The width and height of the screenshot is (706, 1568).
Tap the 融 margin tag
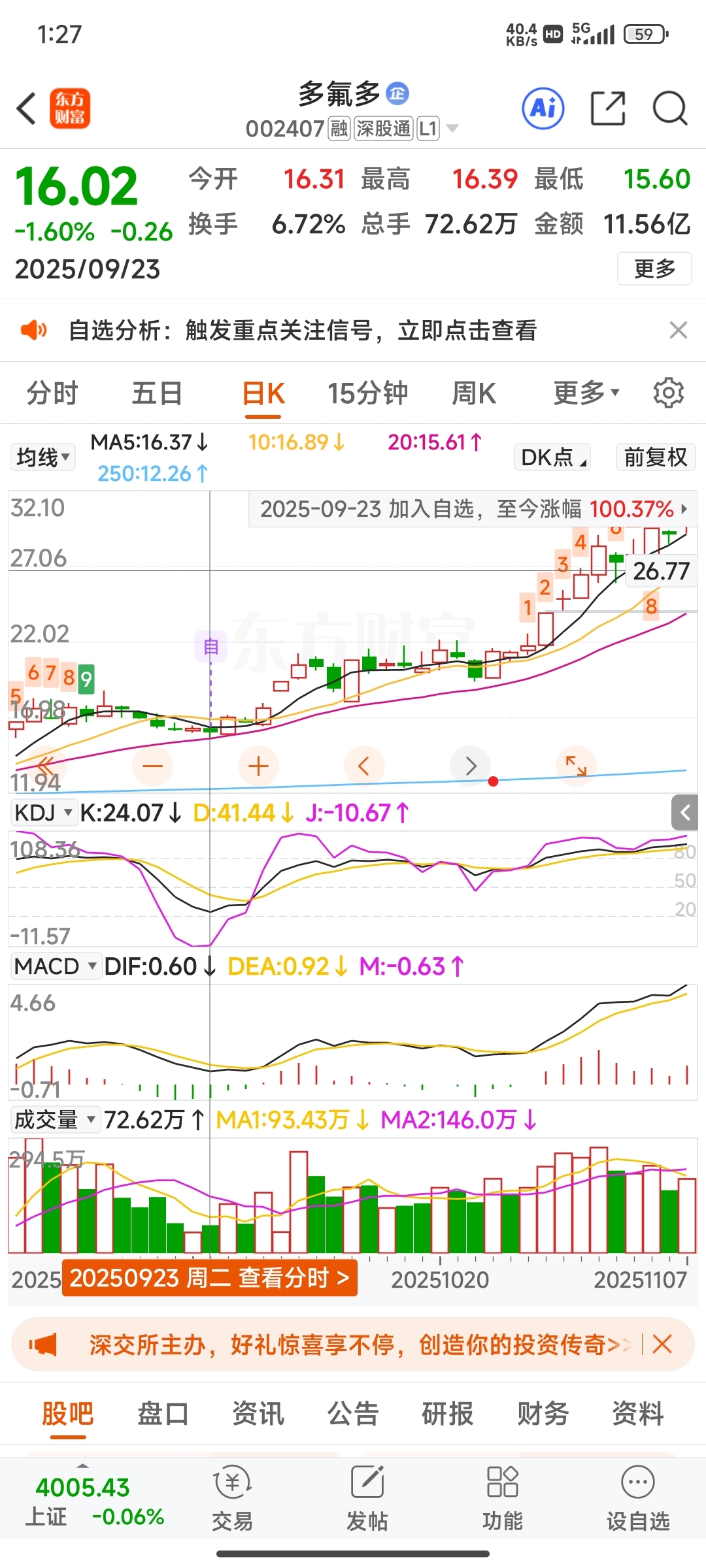339,128
